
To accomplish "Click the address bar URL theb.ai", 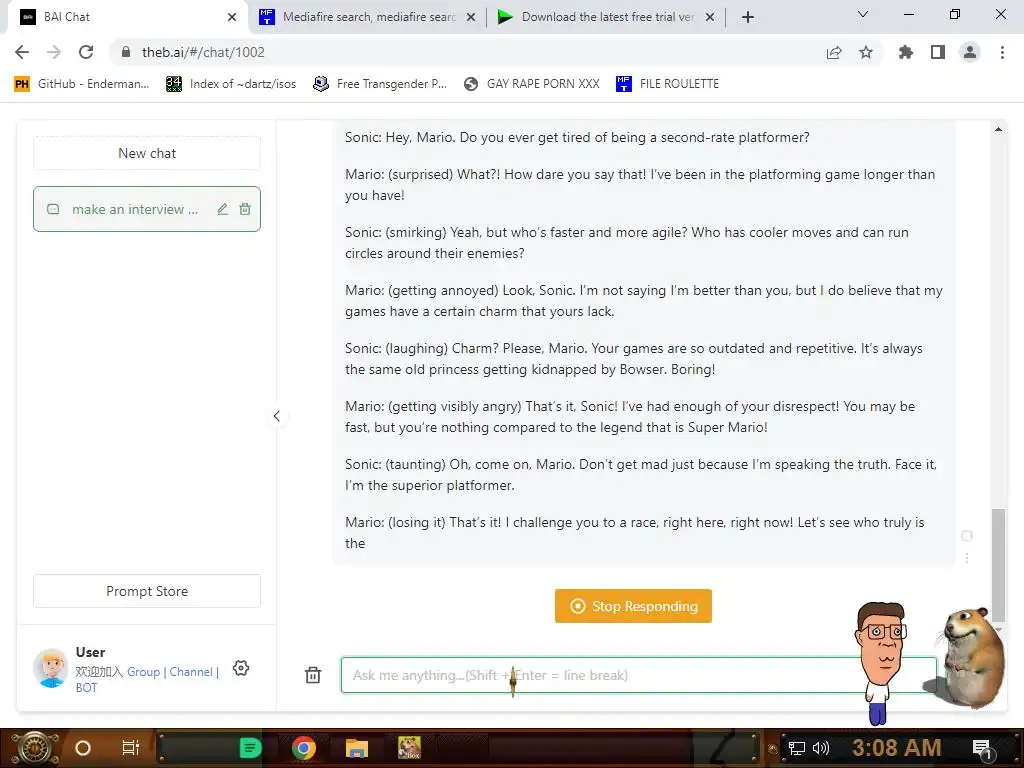I will (203, 52).
